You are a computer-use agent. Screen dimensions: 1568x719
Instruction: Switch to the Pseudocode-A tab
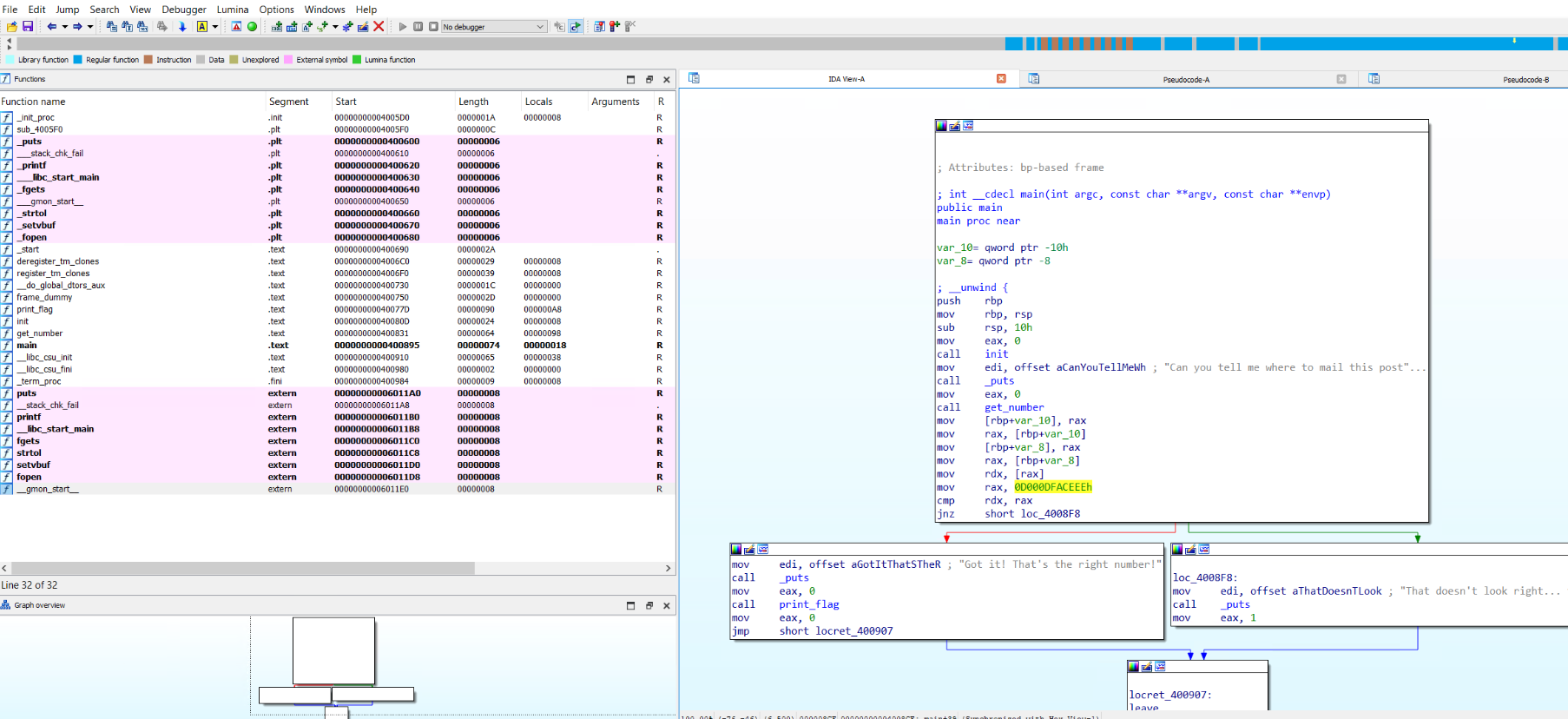[x=1186, y=79]
